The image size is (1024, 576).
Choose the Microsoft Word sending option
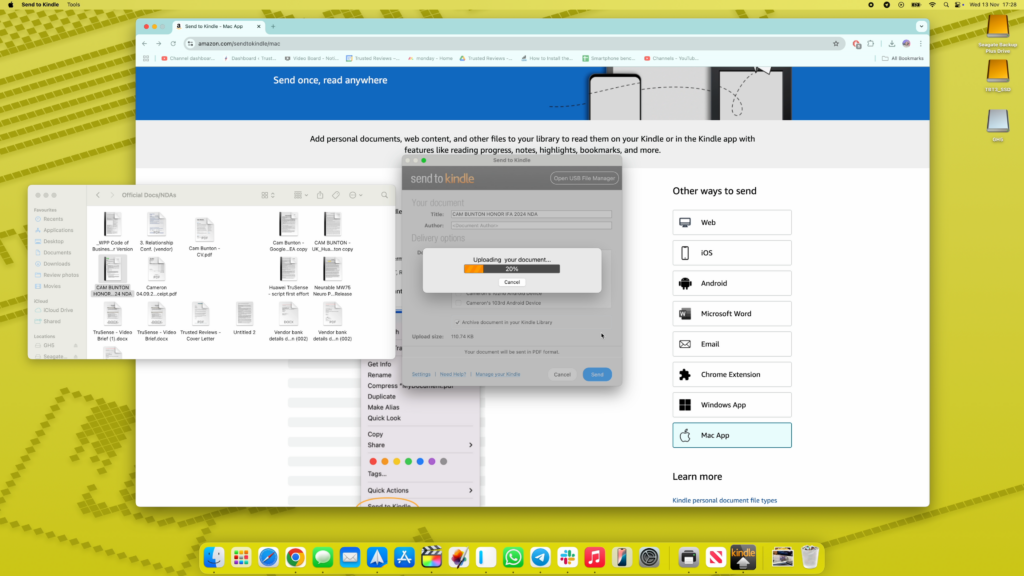tap(731, 313)
